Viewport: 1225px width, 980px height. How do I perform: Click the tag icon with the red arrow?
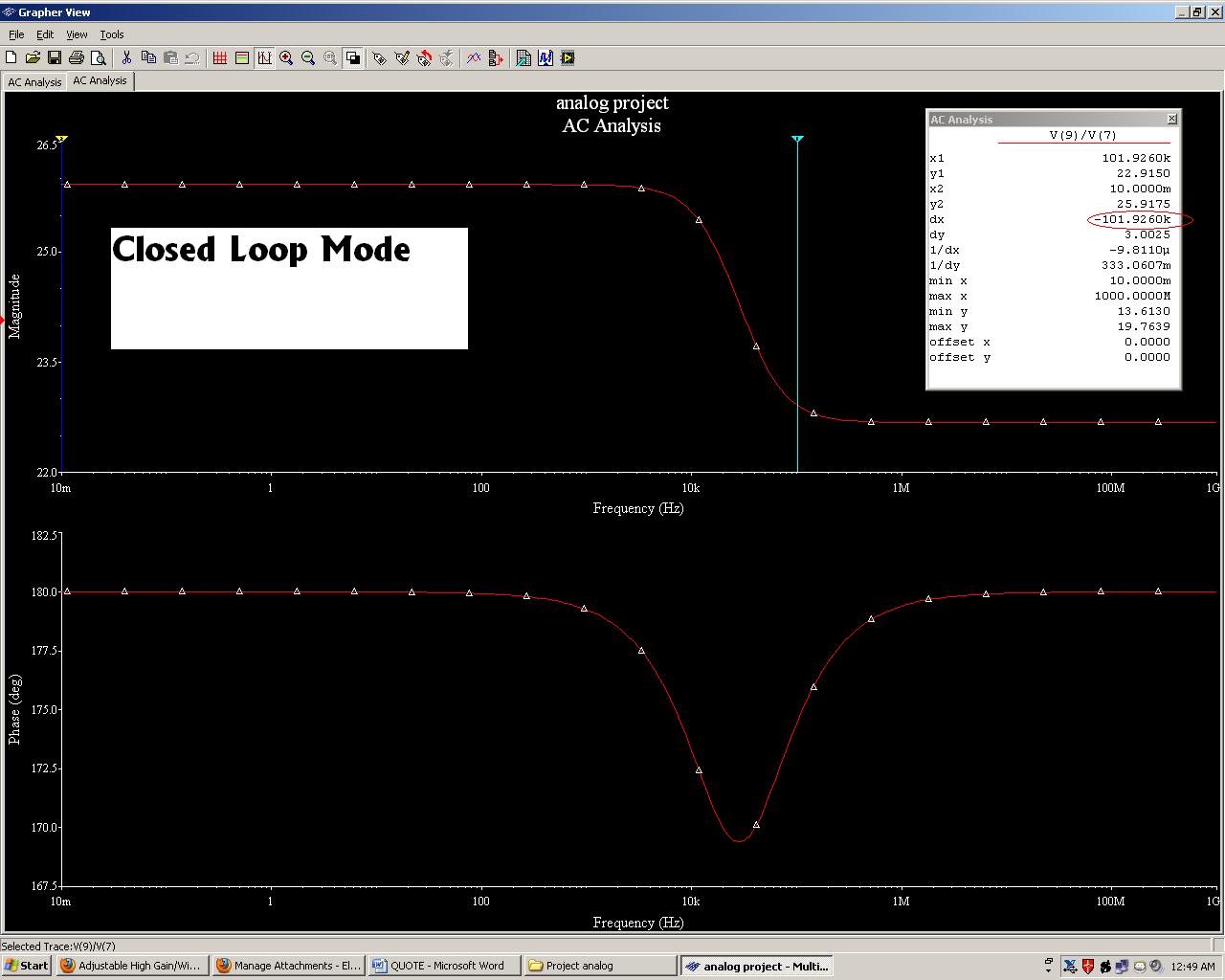click(424, 58)
